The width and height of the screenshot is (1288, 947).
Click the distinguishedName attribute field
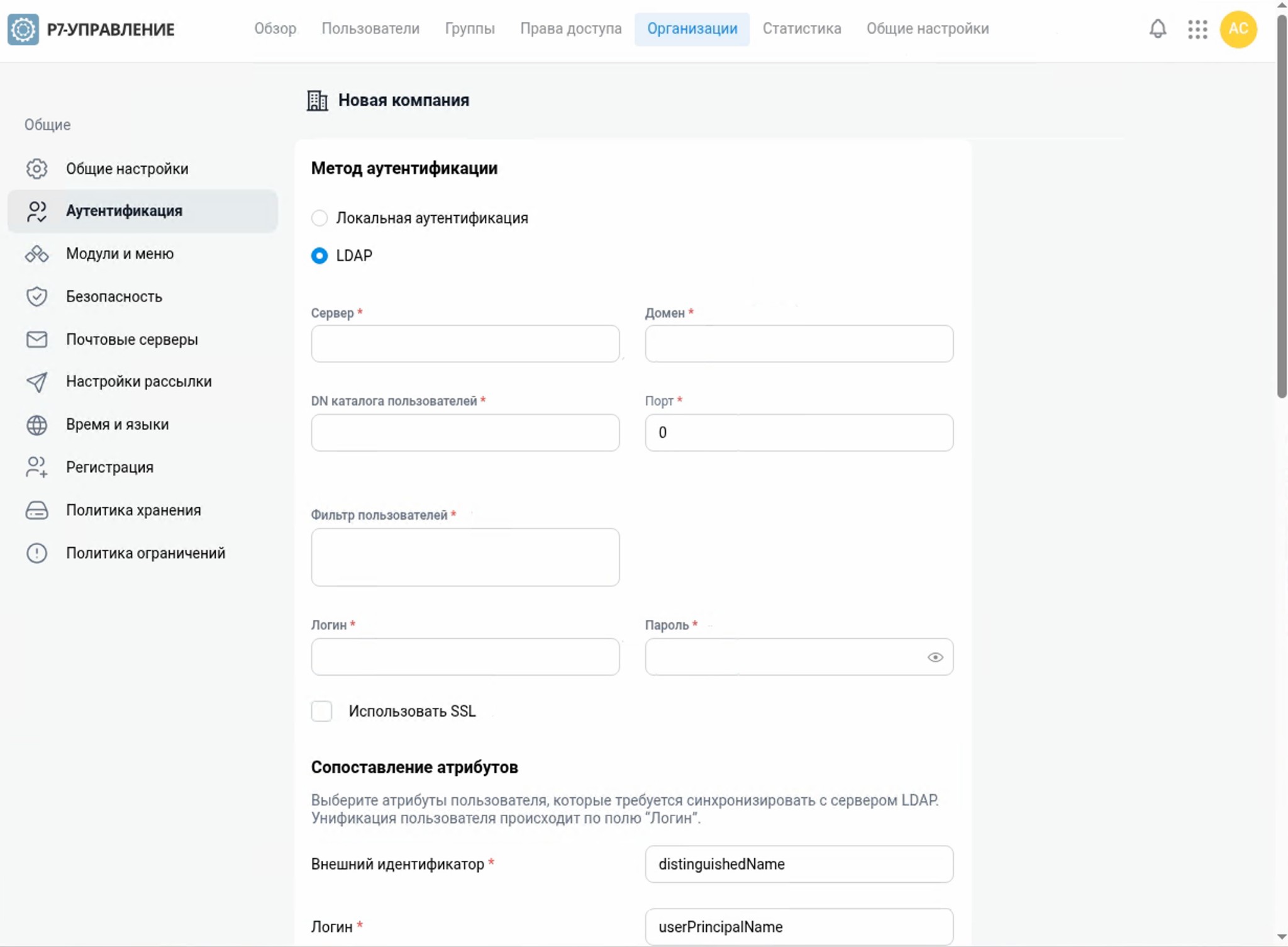pyautogui.click(x=799, y=864)
